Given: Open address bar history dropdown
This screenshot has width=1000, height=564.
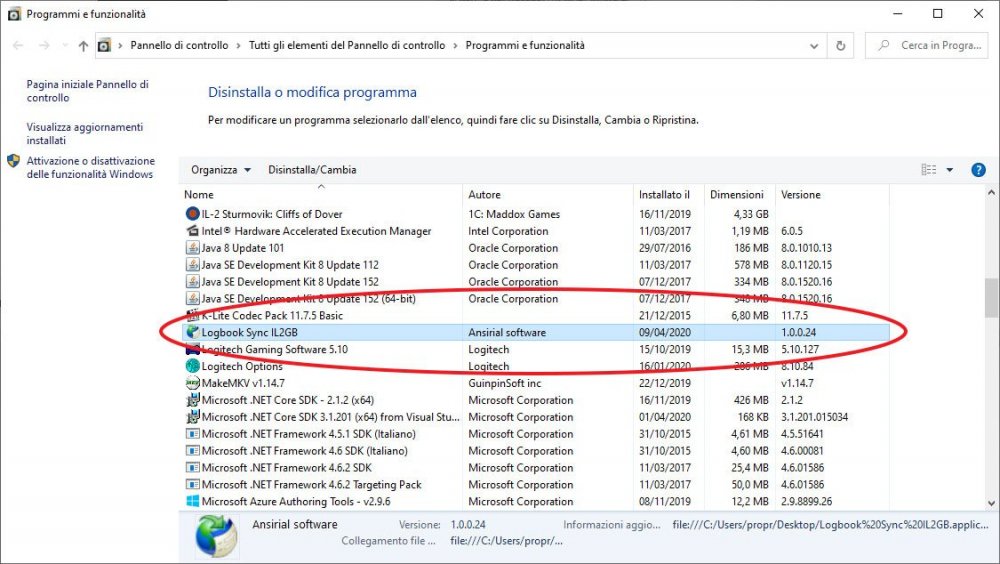Looking at the screenshot, I should point(814,45).
